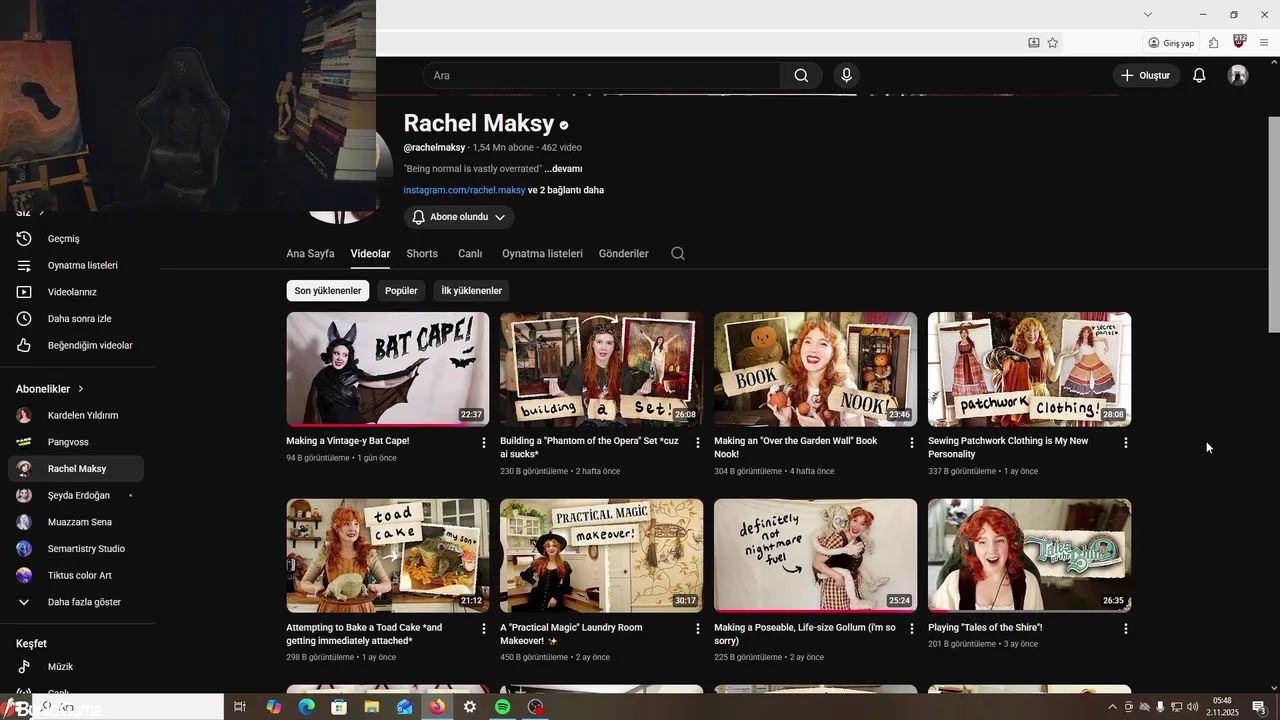Click the page vertical scrollbar
The height and width of the screenshot is (720, 1280).
tap(1274, 225)
